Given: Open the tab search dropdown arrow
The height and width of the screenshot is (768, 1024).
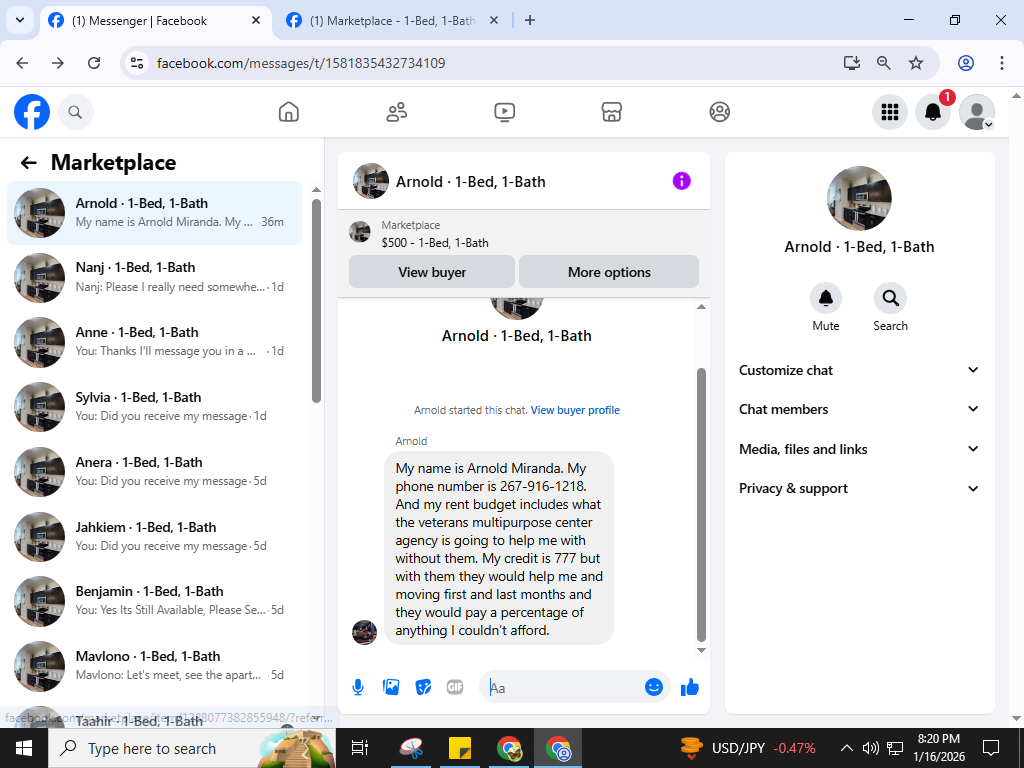Looking at the screenshot, I should tap(20, 20).
